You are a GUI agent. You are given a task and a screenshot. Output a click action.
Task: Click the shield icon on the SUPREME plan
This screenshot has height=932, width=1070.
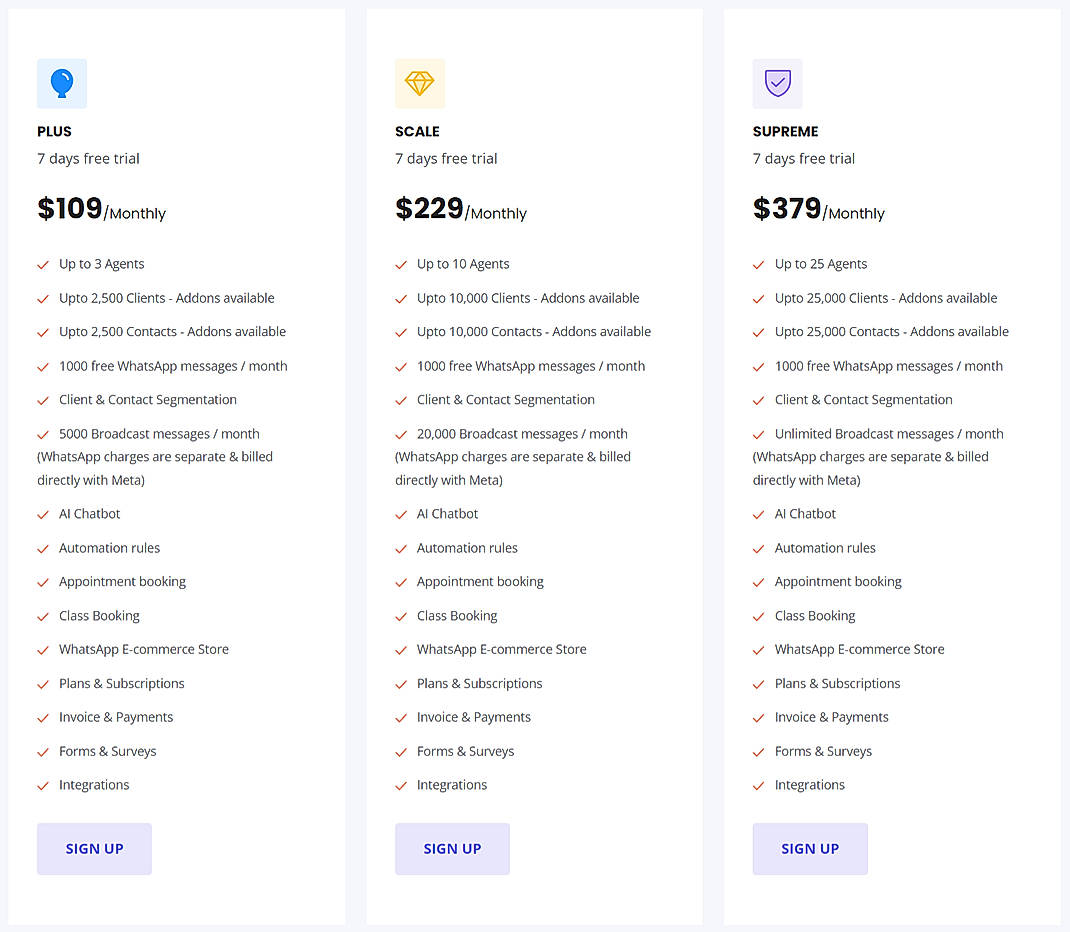click(778, 83)
